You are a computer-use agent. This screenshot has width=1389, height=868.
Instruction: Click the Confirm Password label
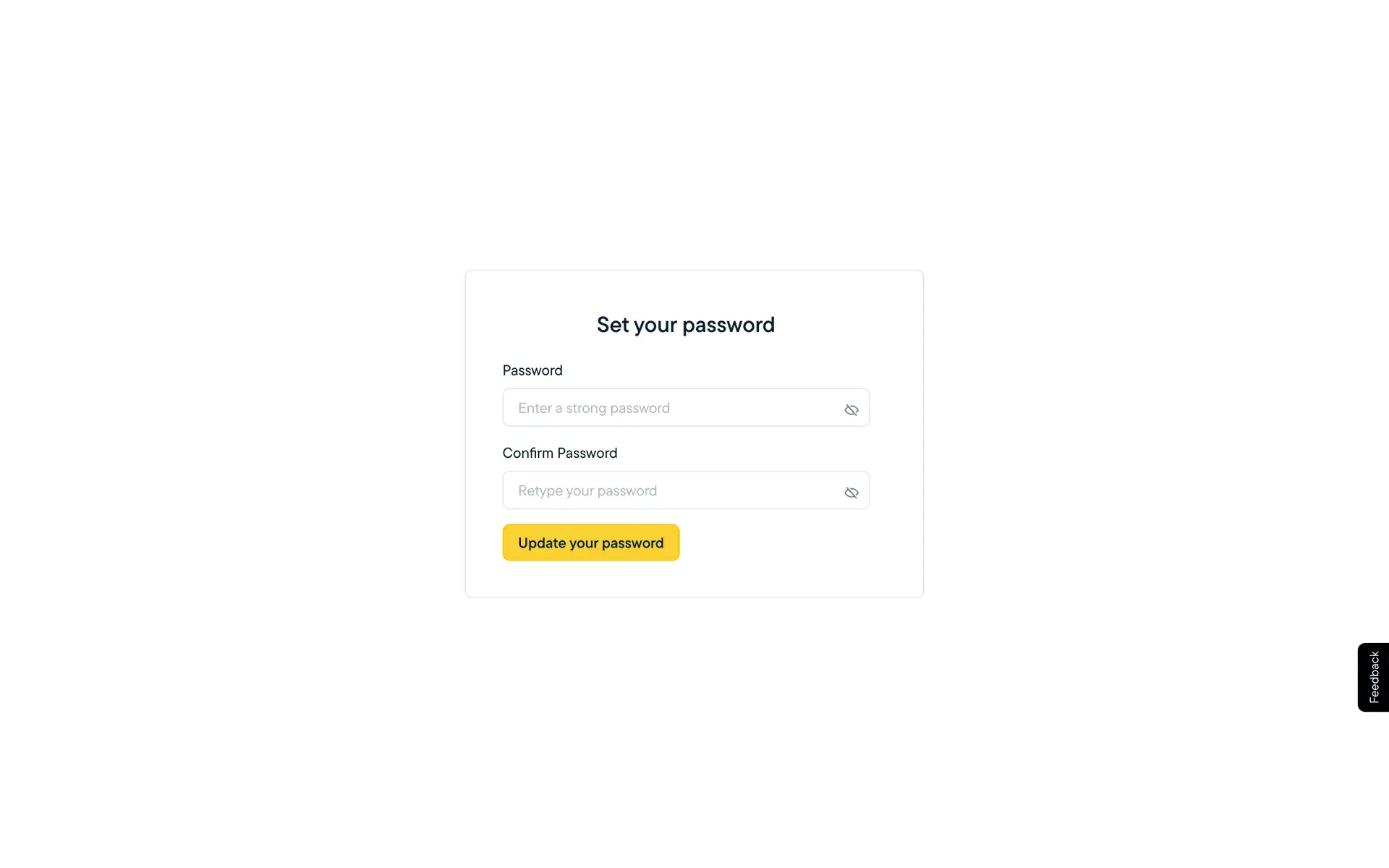point(560,453)
